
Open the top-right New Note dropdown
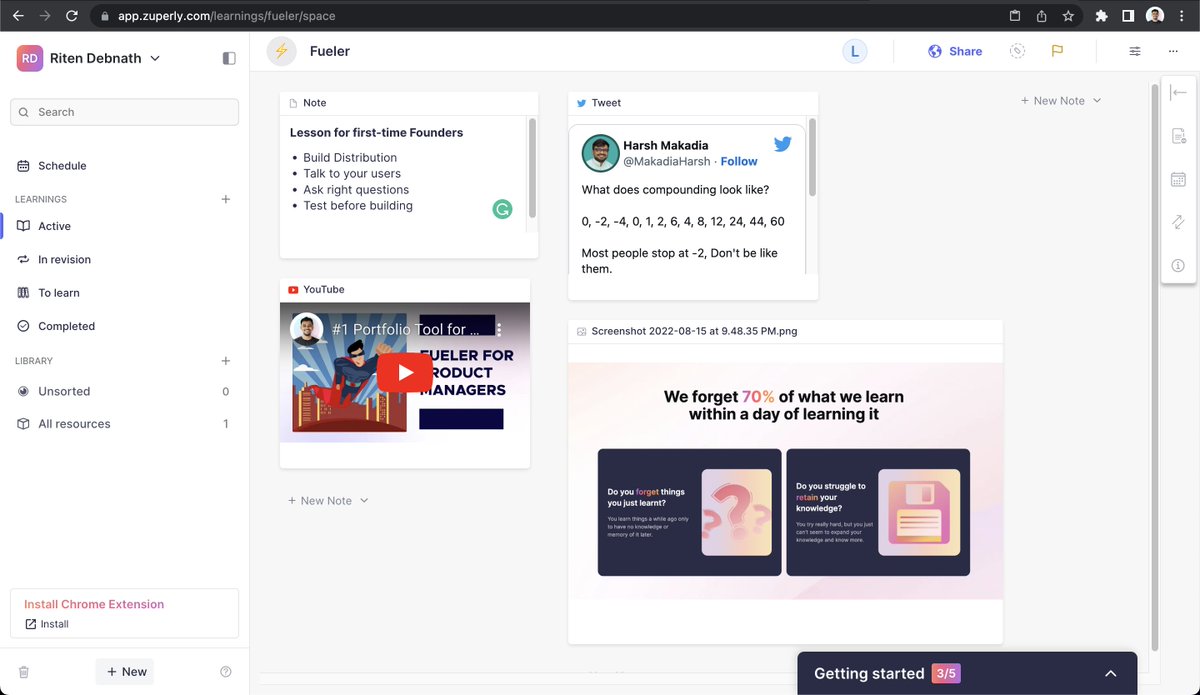(1060, 101)
